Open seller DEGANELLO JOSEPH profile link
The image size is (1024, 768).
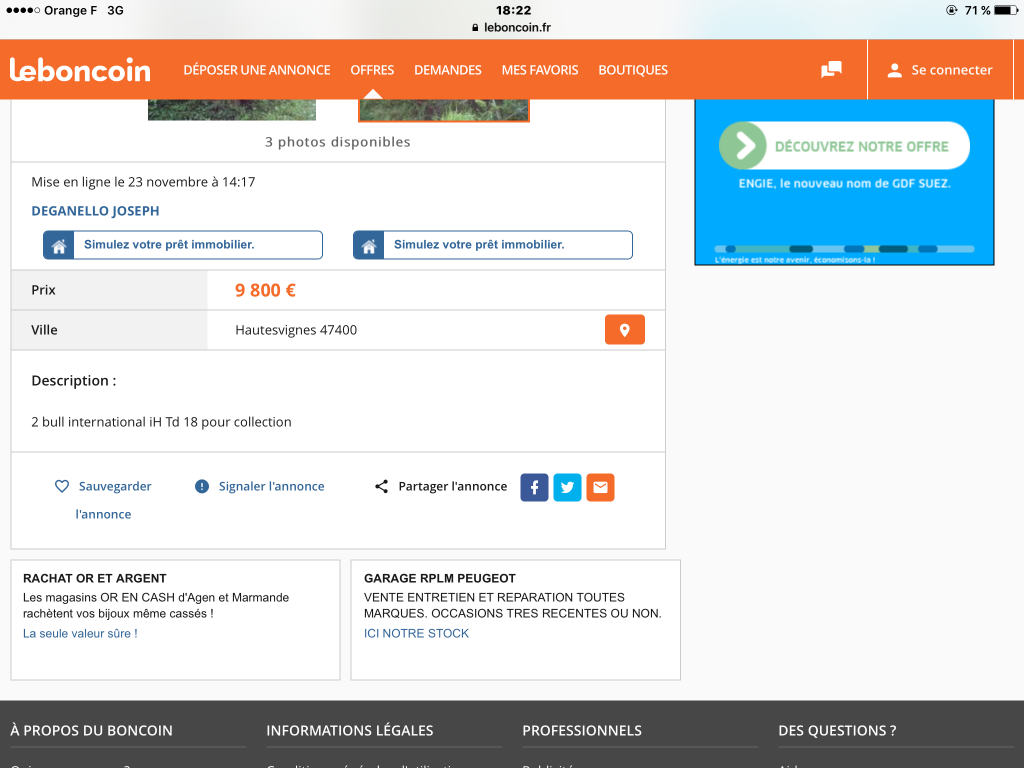(x=95, y=211)
